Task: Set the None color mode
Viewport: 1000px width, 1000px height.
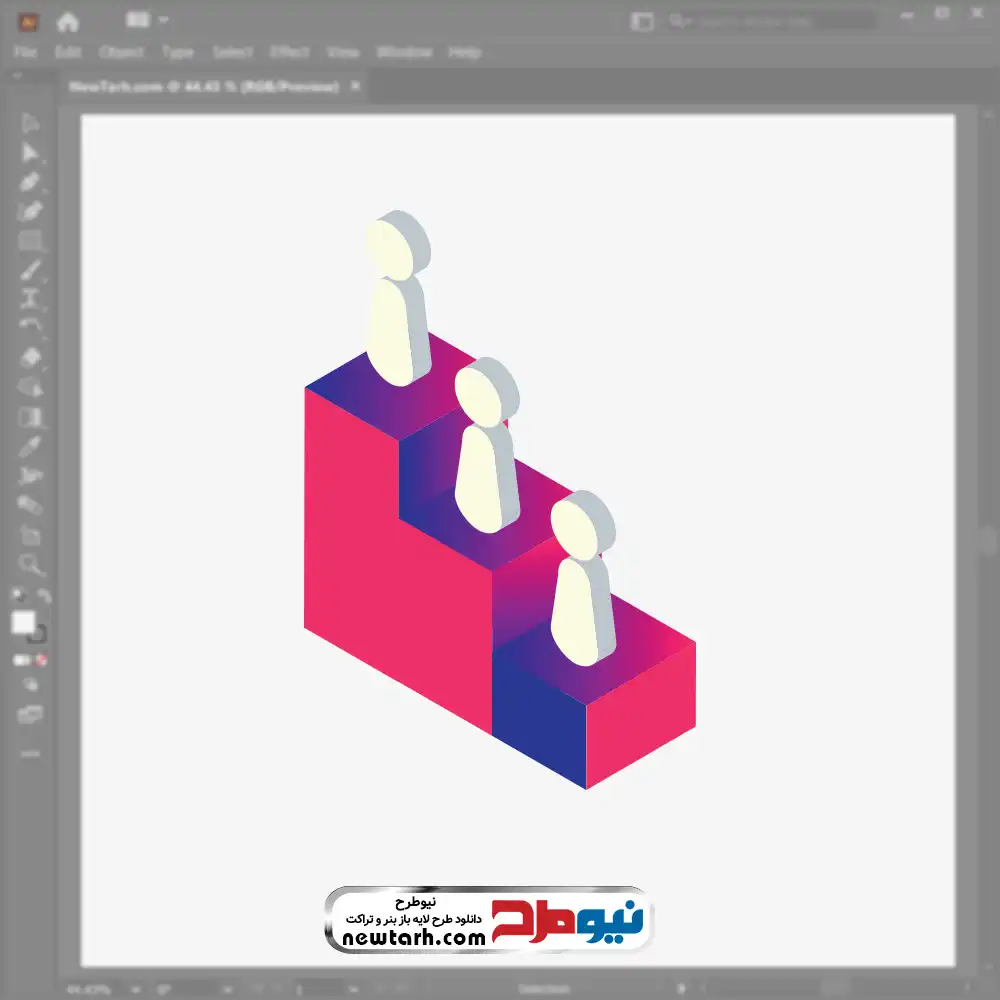Action: tap(42, 660)
